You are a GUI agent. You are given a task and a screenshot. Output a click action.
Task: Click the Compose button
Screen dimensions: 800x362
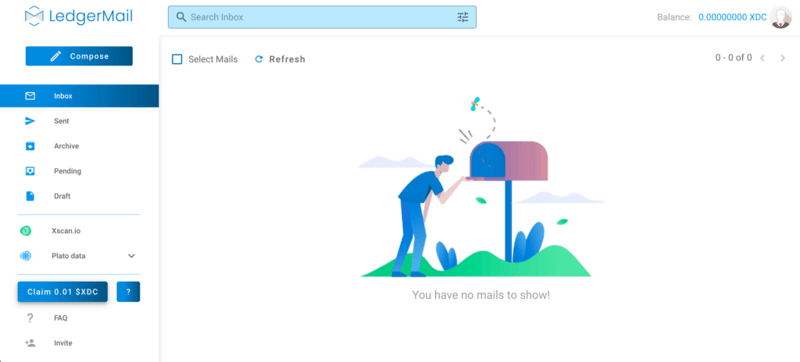pos(79,56)
